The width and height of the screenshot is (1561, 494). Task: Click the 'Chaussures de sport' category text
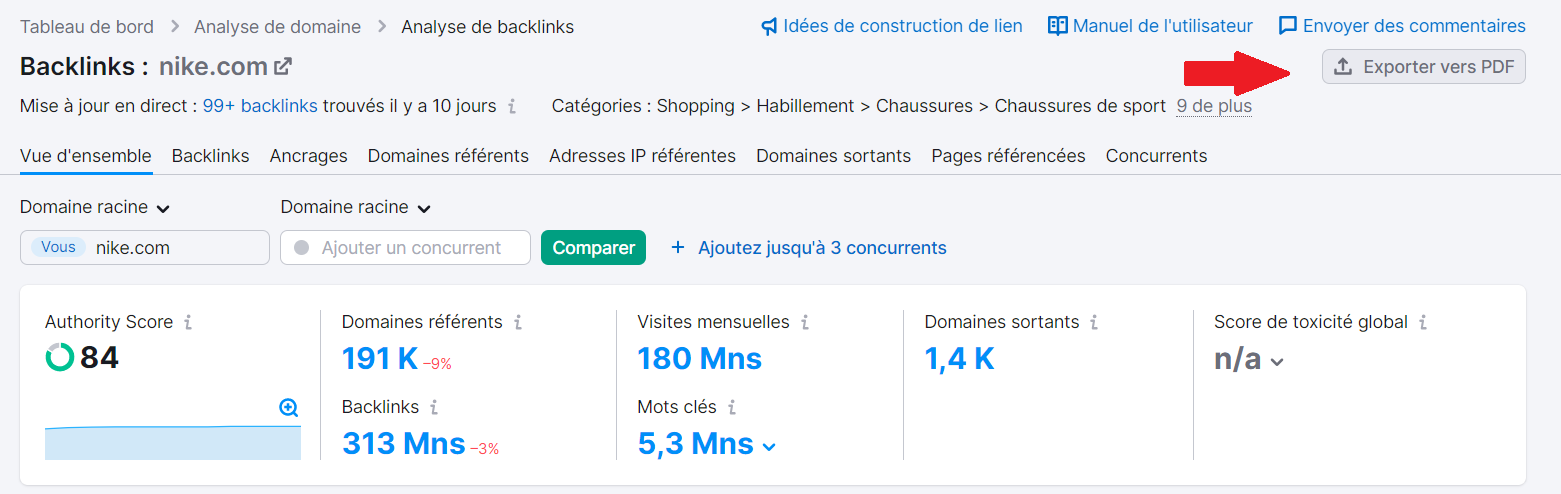(x=1080, y=106)
